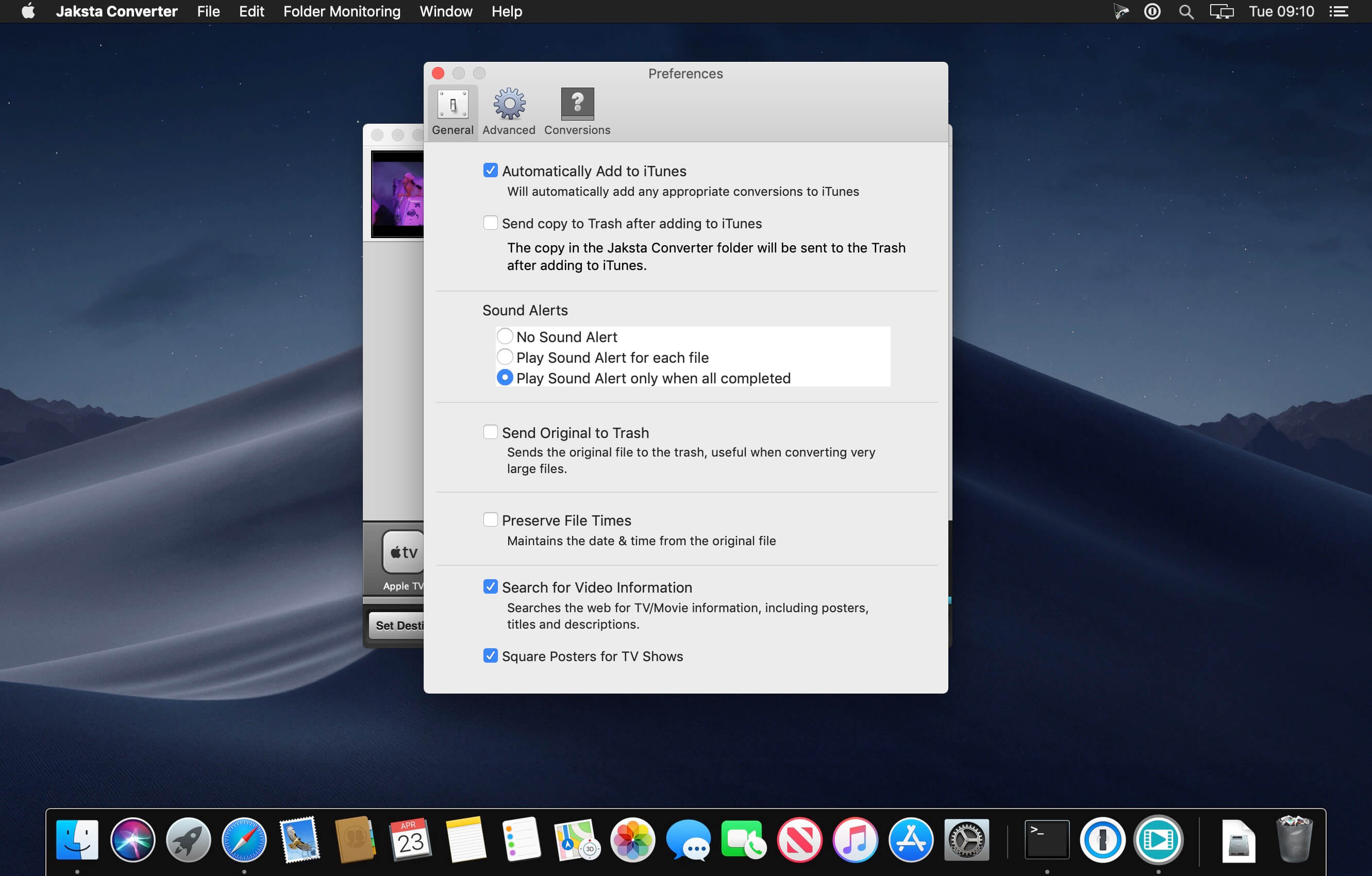Click the video thumbnail in main window
This screenshot has height=876, width=1372.
397,194
